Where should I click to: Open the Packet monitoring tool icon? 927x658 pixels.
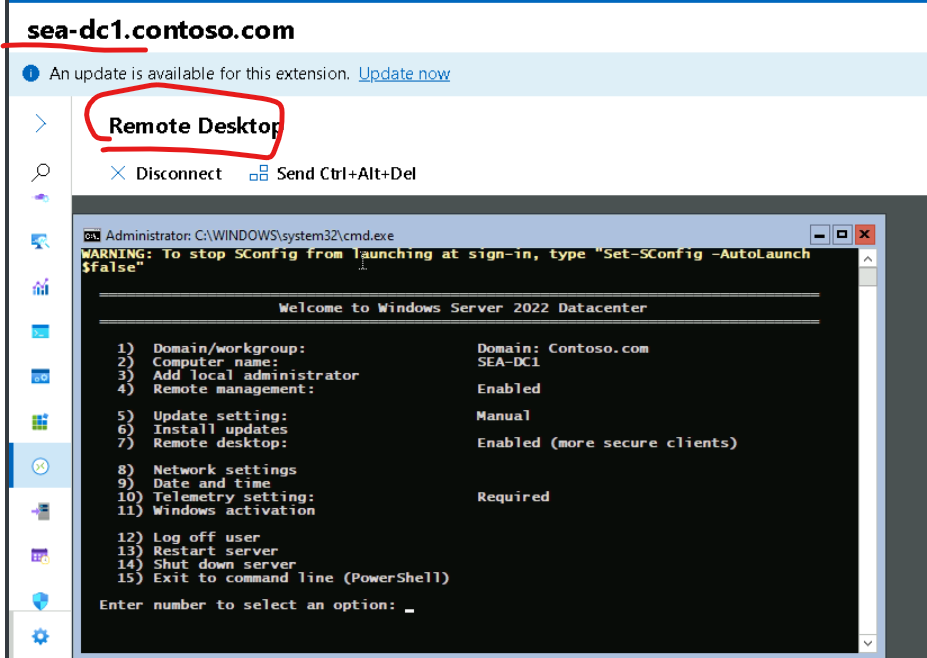(x=40, y=241)
